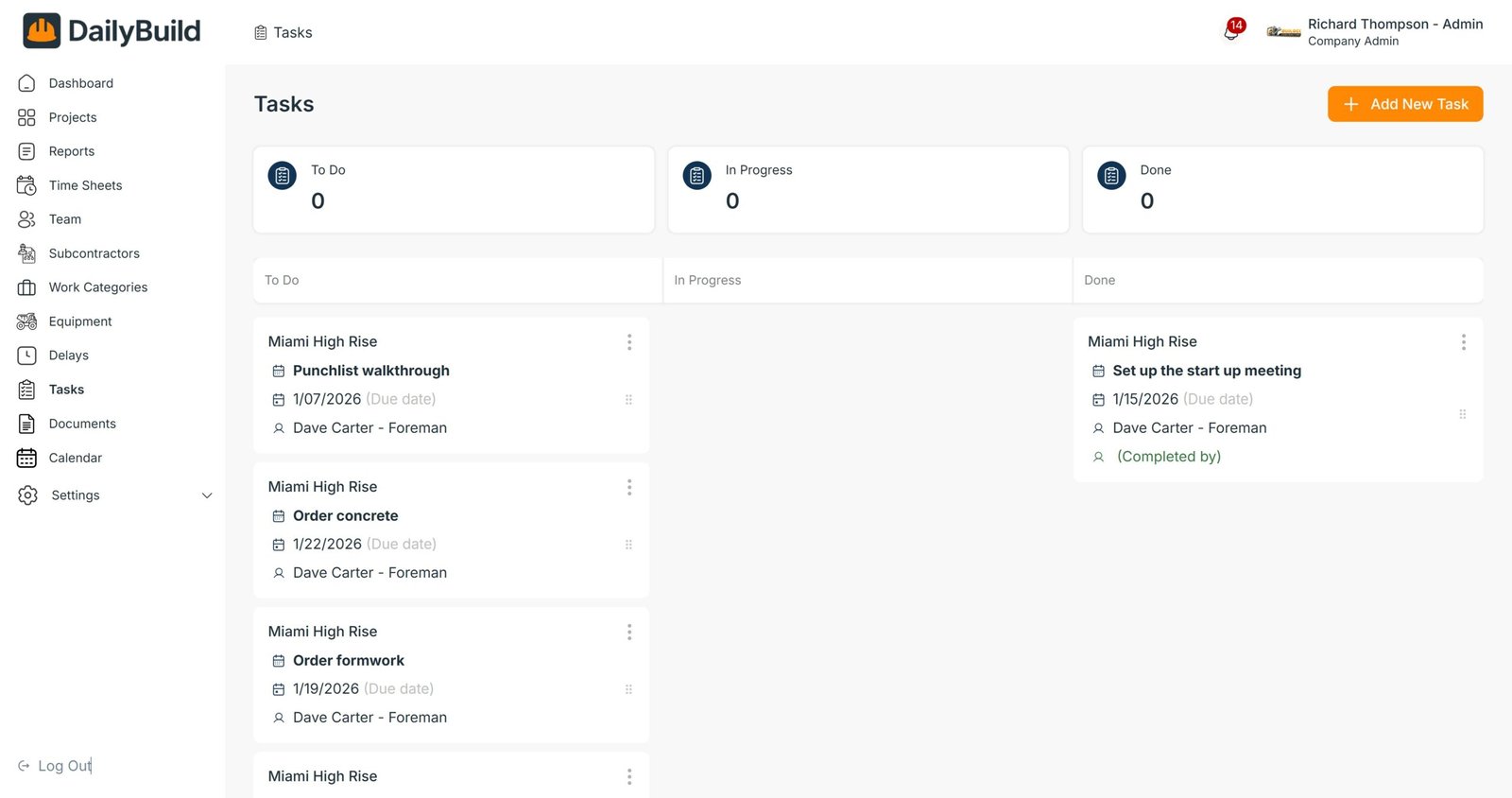Open three-dot menu for Order formwork task
This screenshot has width=1512, height=798.
(629, 632)
